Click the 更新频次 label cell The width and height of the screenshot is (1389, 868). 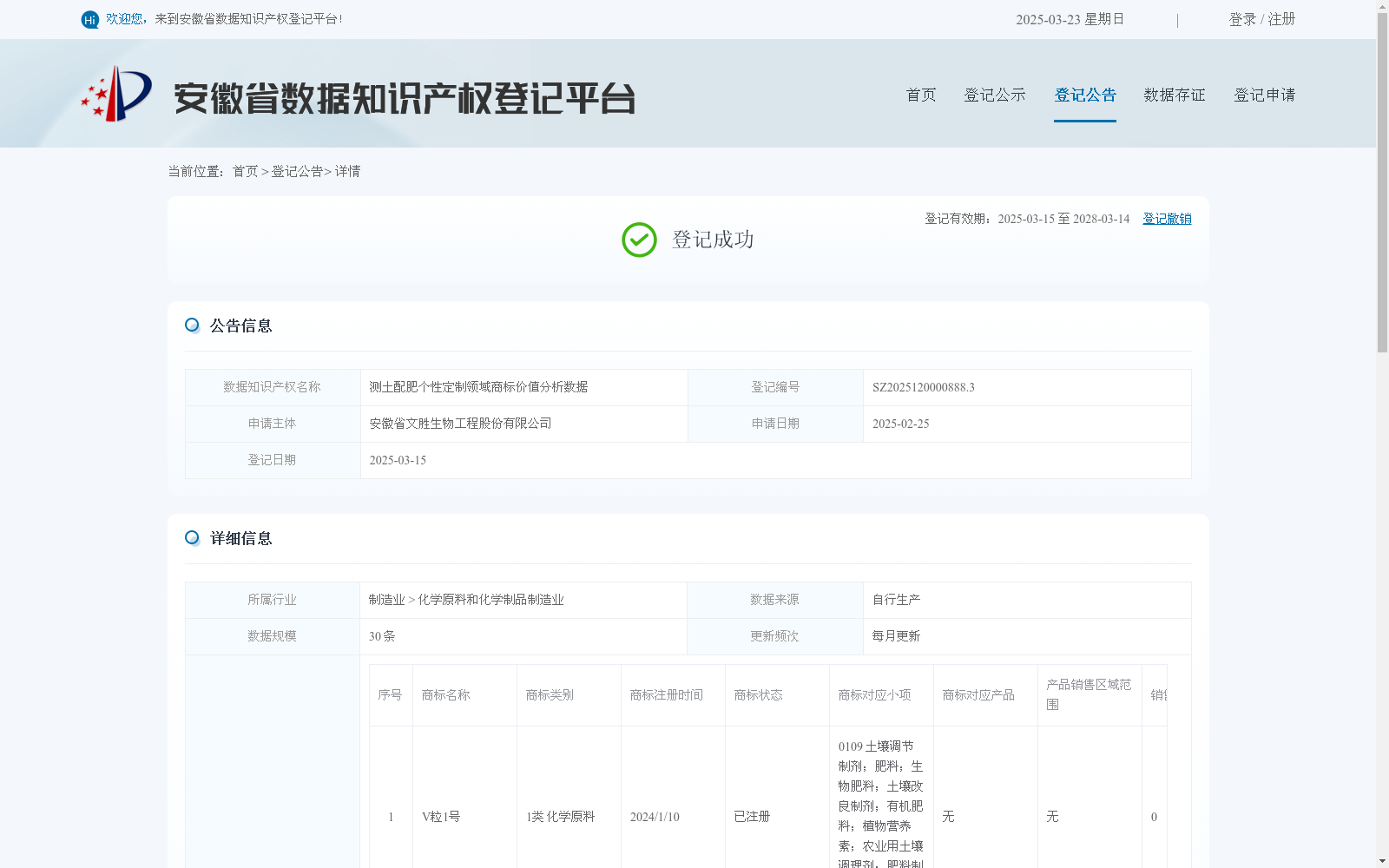tap(774, 636)
